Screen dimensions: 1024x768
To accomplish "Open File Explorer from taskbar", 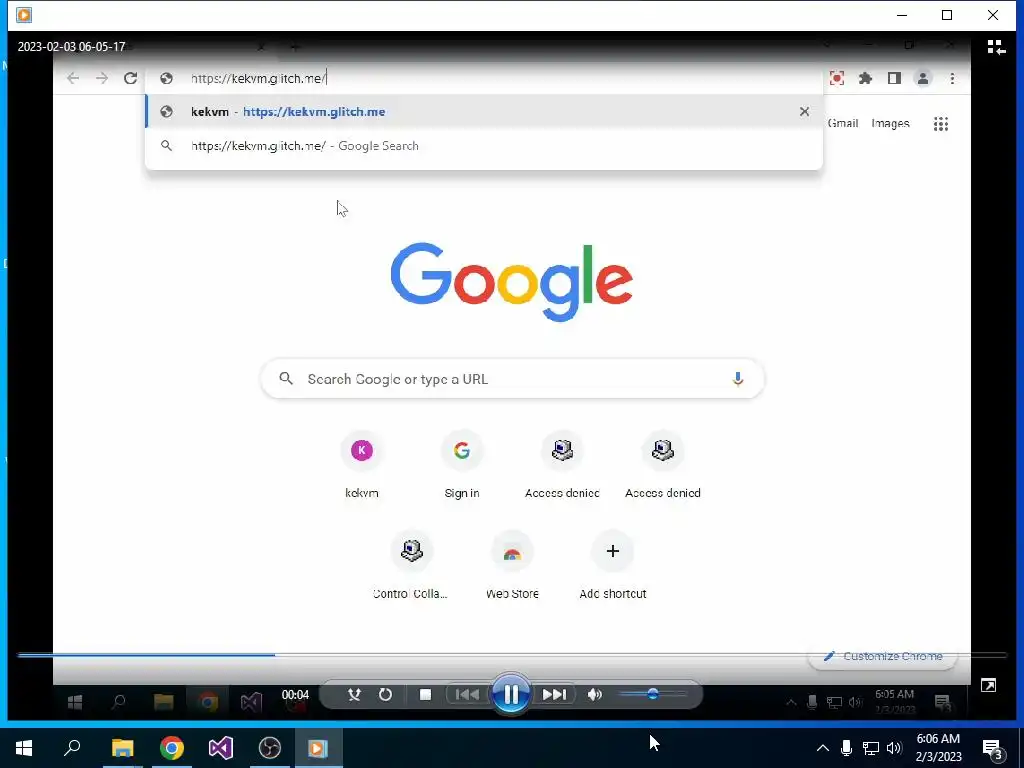I will point(122,748).
